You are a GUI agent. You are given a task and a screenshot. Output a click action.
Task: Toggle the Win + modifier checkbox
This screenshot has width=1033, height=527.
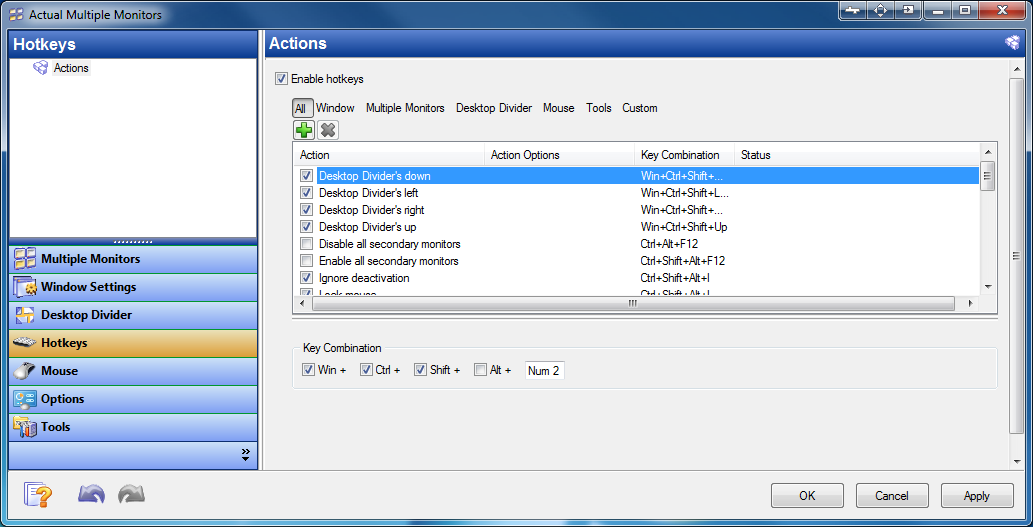308,370
